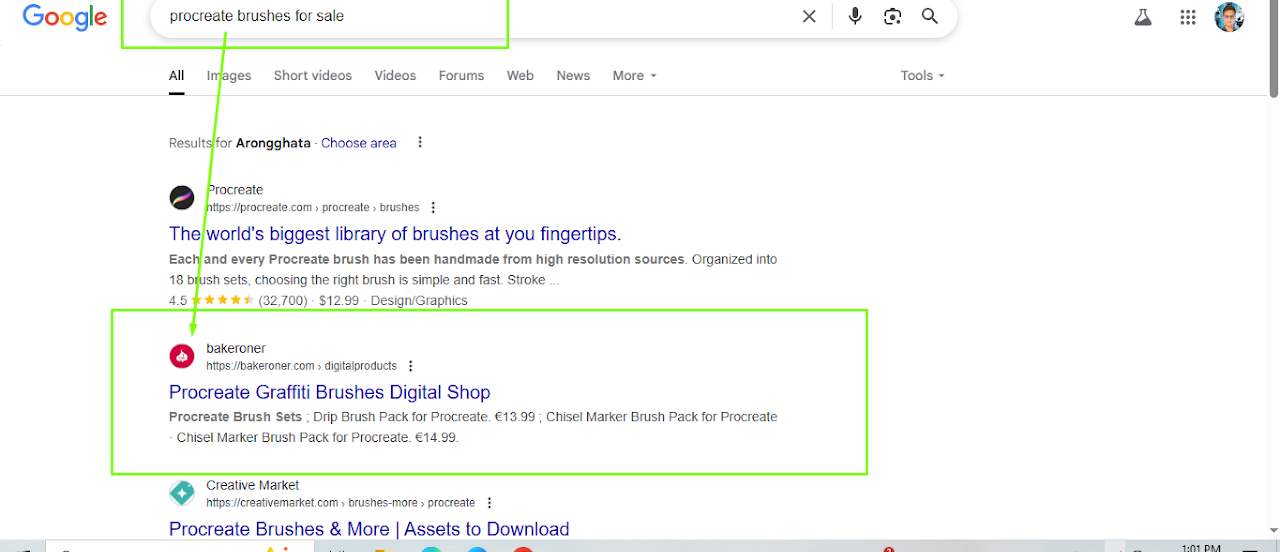Click the Google logo
This screenshot has width=1280, height=552.
pyautogui.click(x=64, y=17)
